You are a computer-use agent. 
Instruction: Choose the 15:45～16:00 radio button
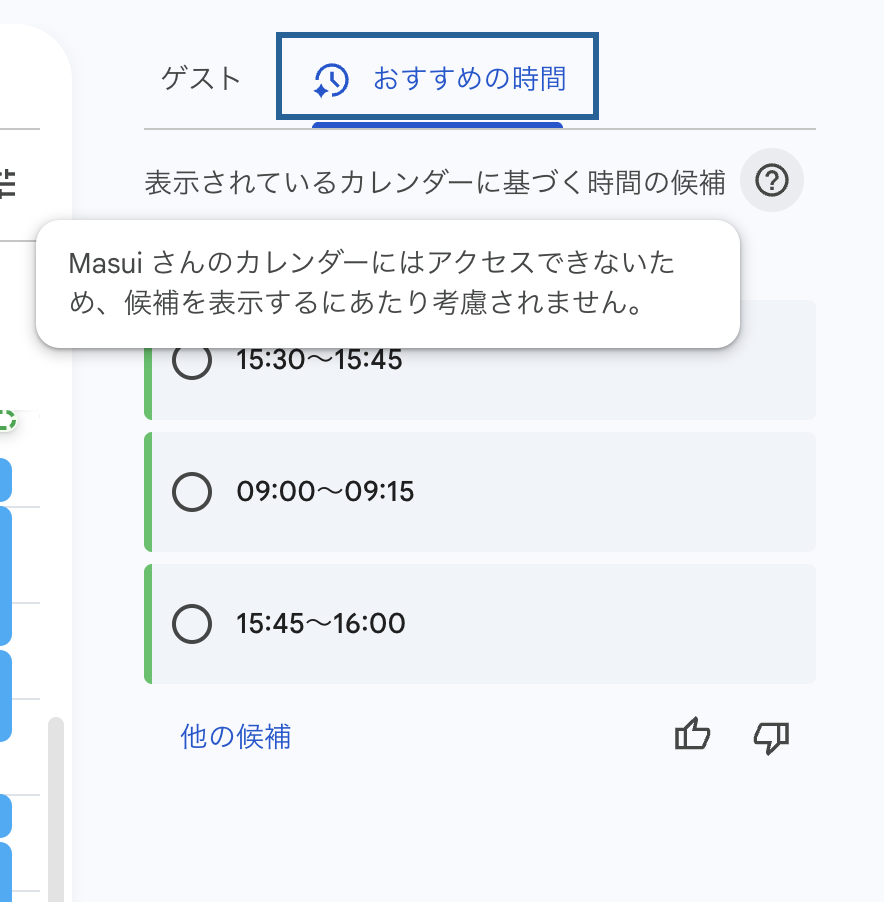[192, 624]
